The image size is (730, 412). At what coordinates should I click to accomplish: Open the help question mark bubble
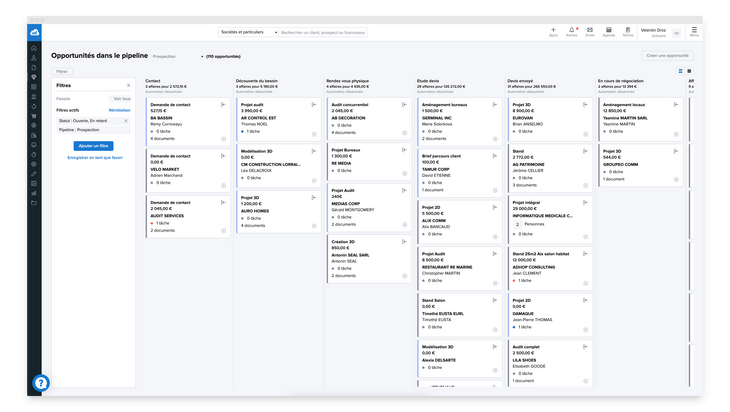[41, 383]
